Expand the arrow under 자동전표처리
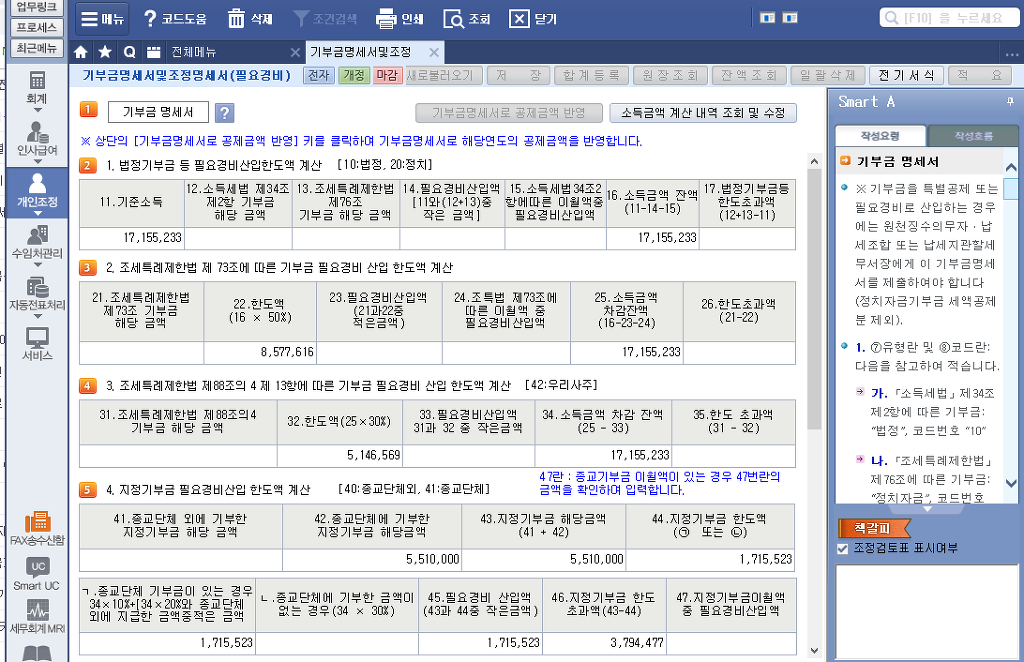The image size is (1024, 662). click(37, 316)
